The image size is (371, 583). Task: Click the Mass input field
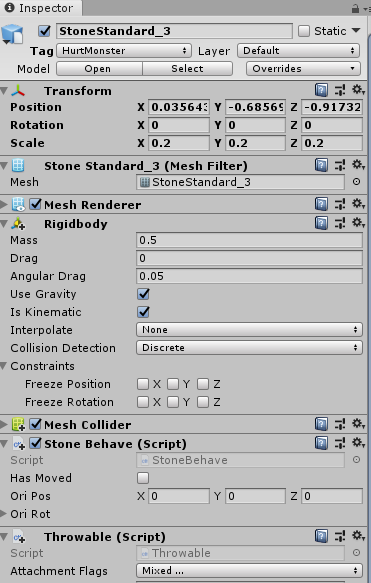click(x=249, y=240)
